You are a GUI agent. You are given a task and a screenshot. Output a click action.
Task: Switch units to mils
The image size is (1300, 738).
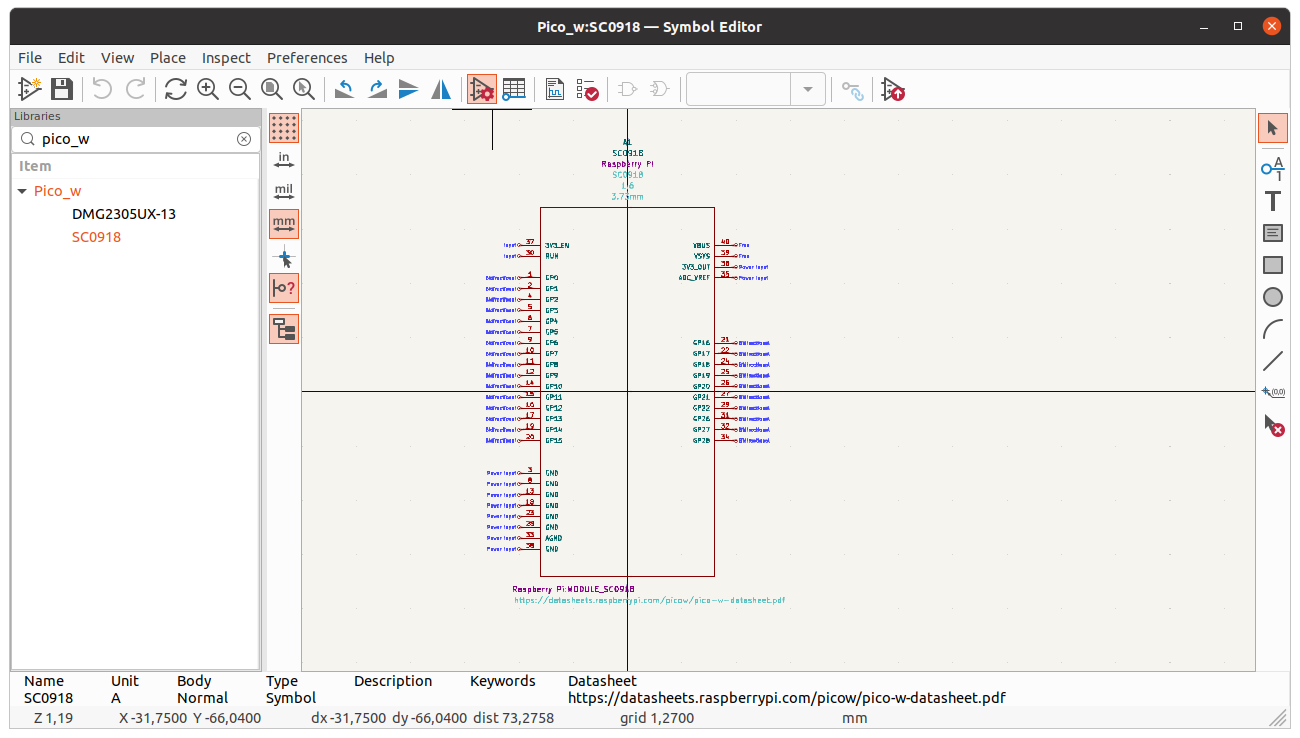[284, 192]
